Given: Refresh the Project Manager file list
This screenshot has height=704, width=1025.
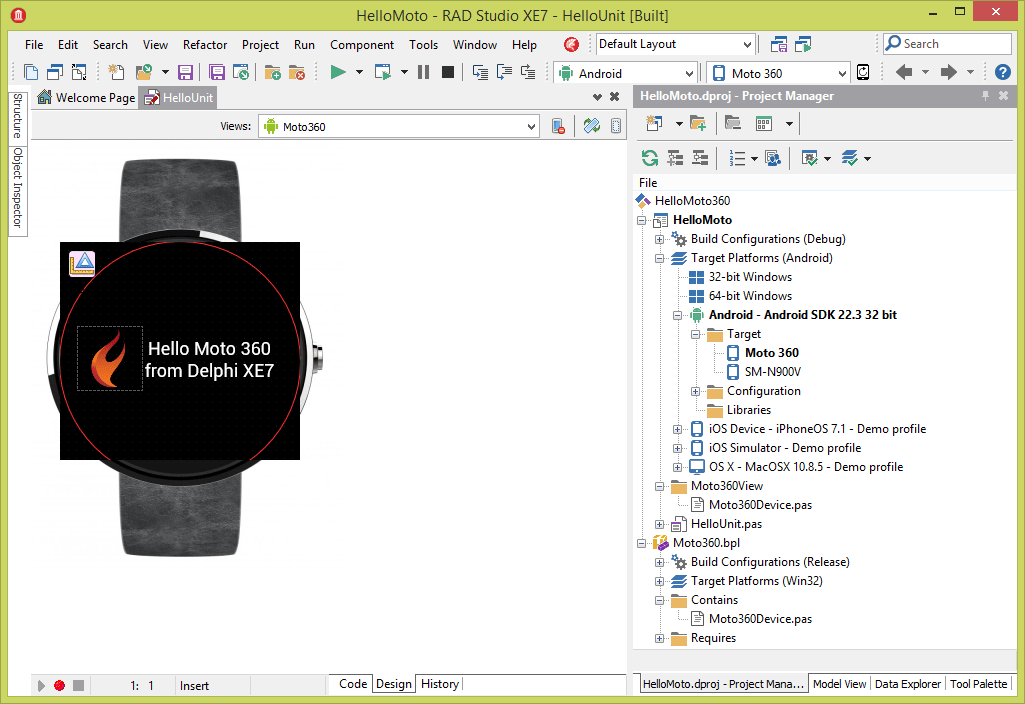Looking at the screenshot, I should point(649,158).
